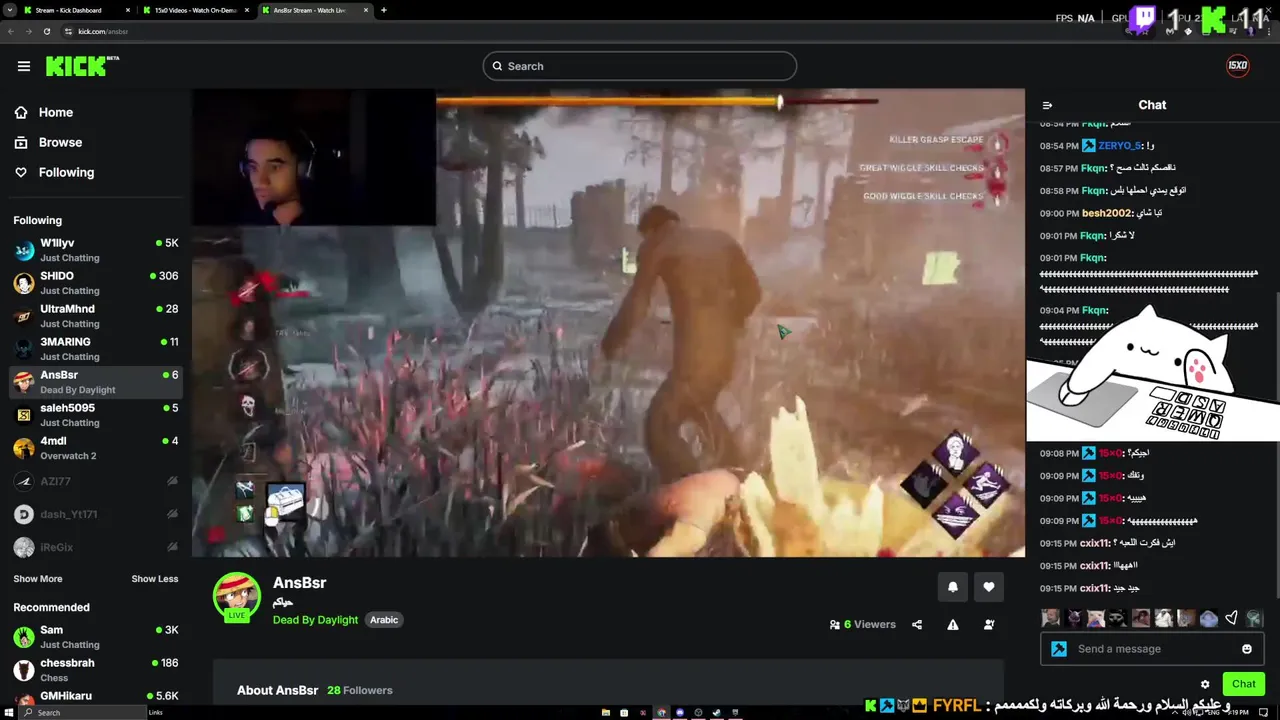This screenshot has height=720, width=1280.
Task: Collapse list with Show Less
Action: tap(155, 579)
